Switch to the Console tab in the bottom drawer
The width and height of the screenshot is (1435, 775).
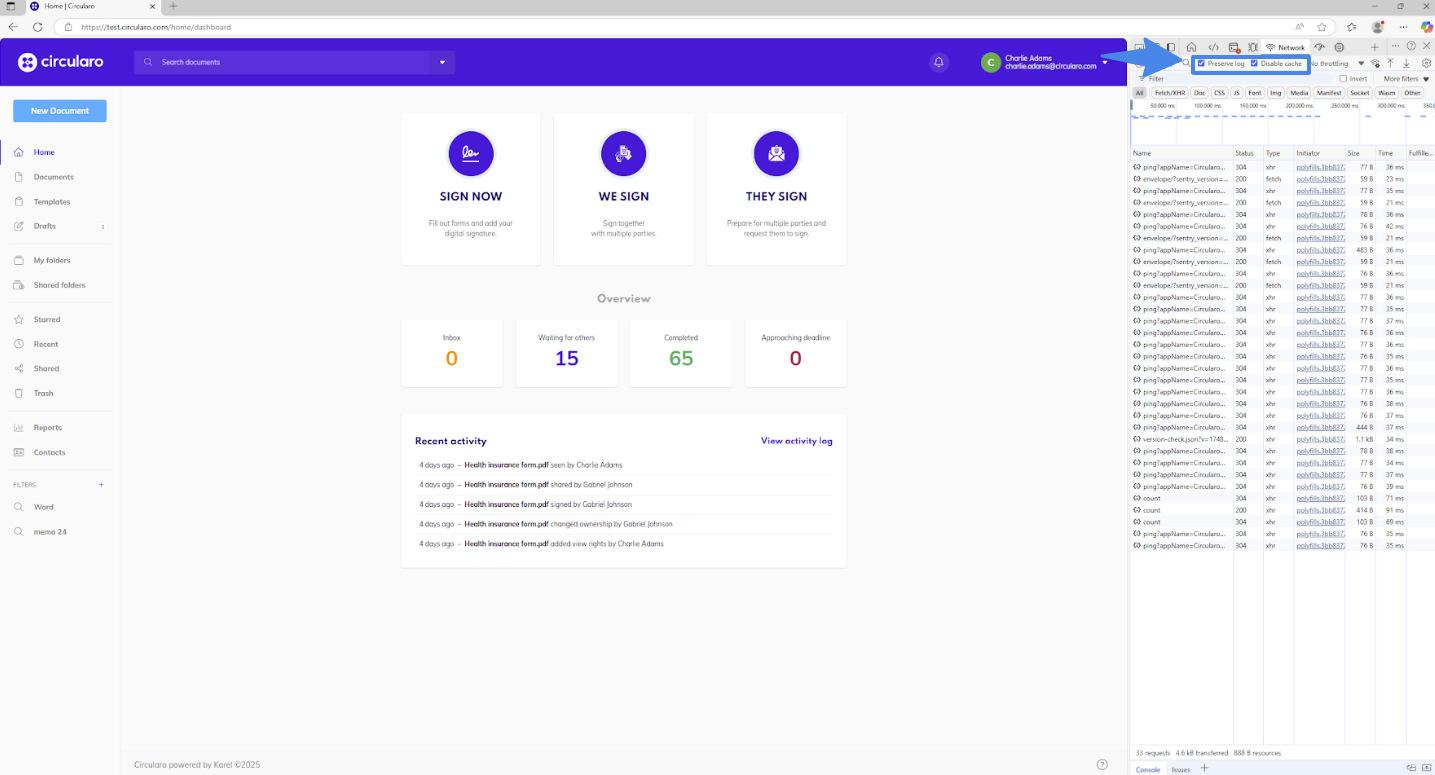point(1148,769)
